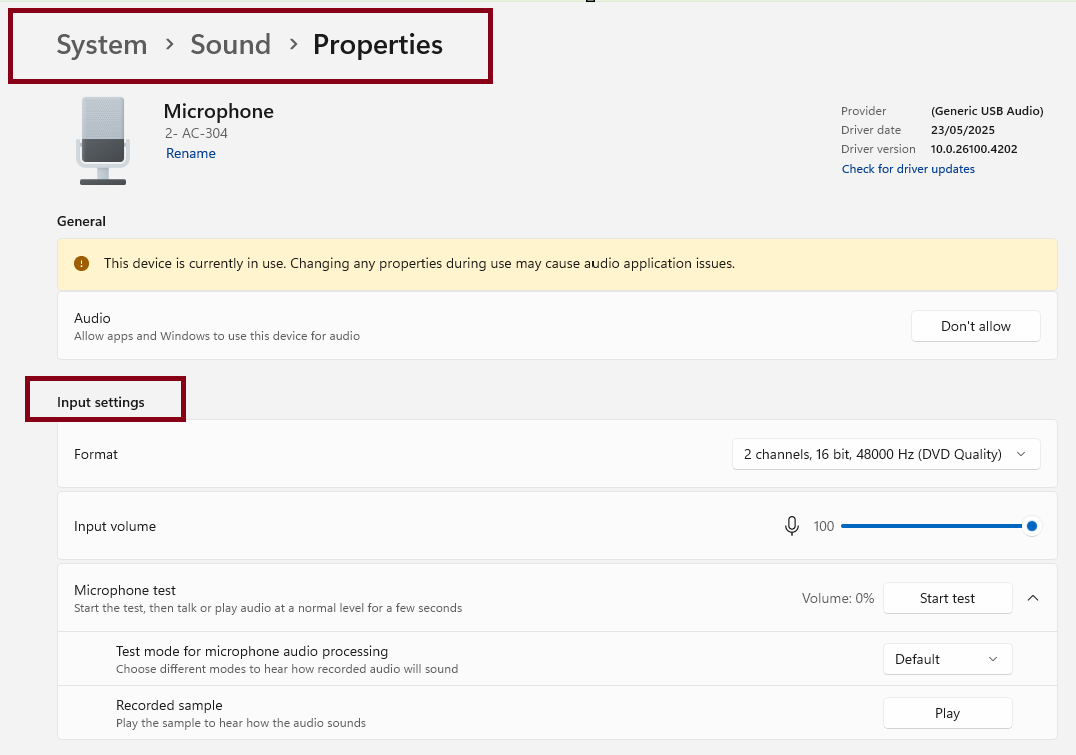This screenshot has height=755, width=1076.
Task: Open the Default test mode dropdown
Action: (x=947, y=660)
